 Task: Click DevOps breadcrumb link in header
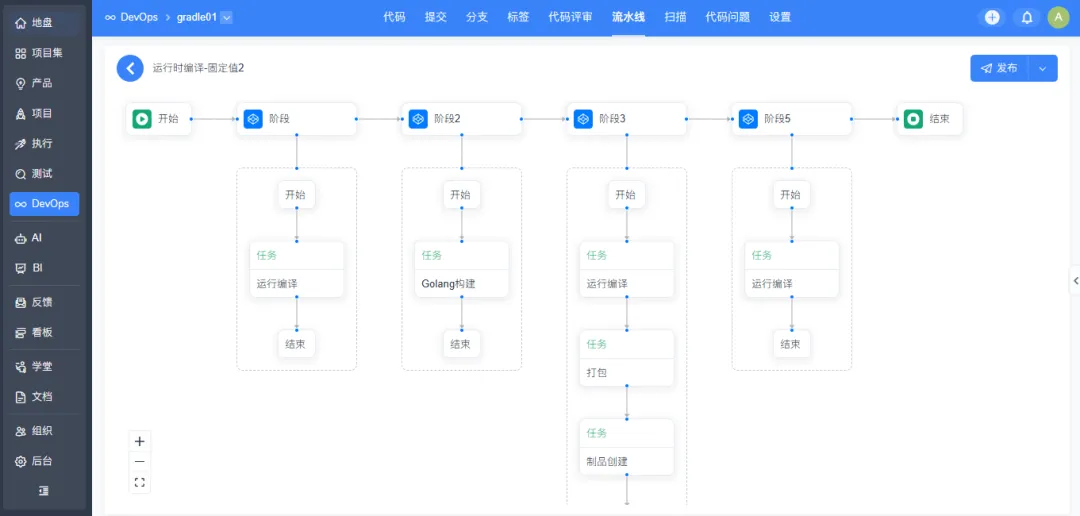(132, 18)
